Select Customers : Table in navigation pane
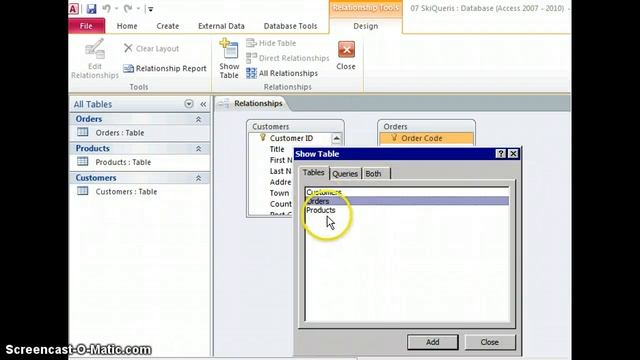 coord(126,191)
